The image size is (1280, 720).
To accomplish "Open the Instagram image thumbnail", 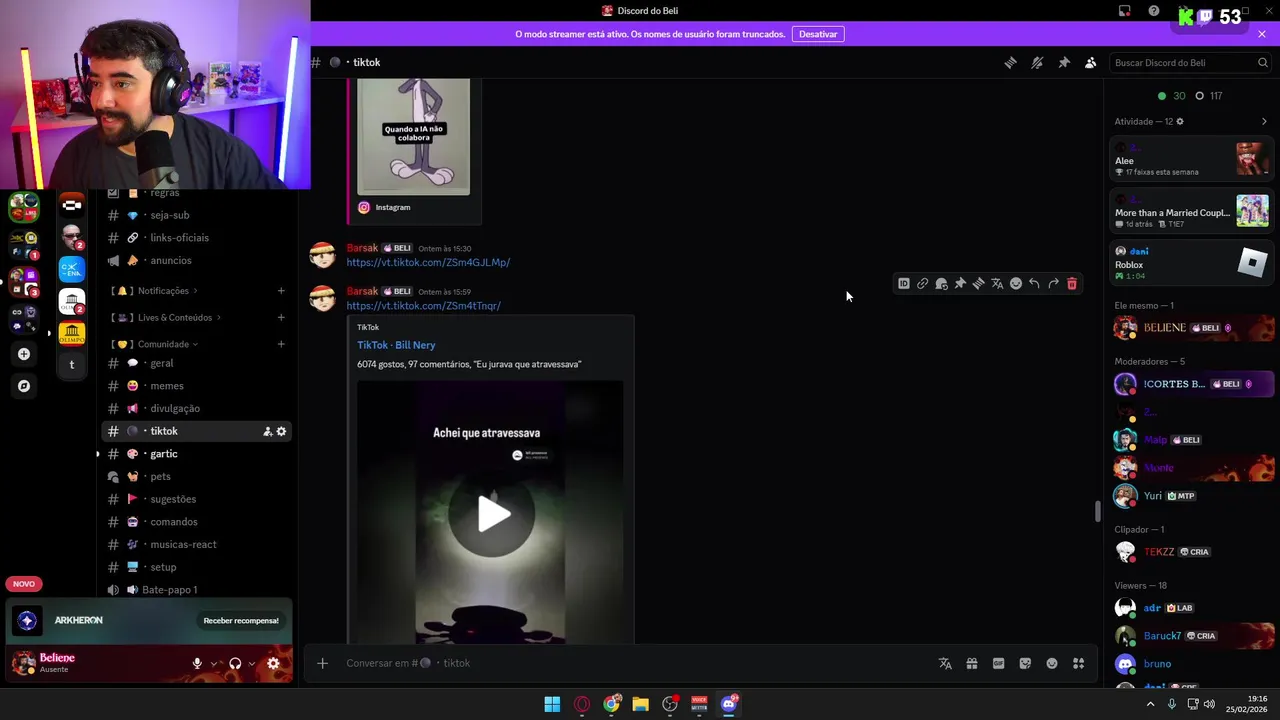I will pos(413,137).
